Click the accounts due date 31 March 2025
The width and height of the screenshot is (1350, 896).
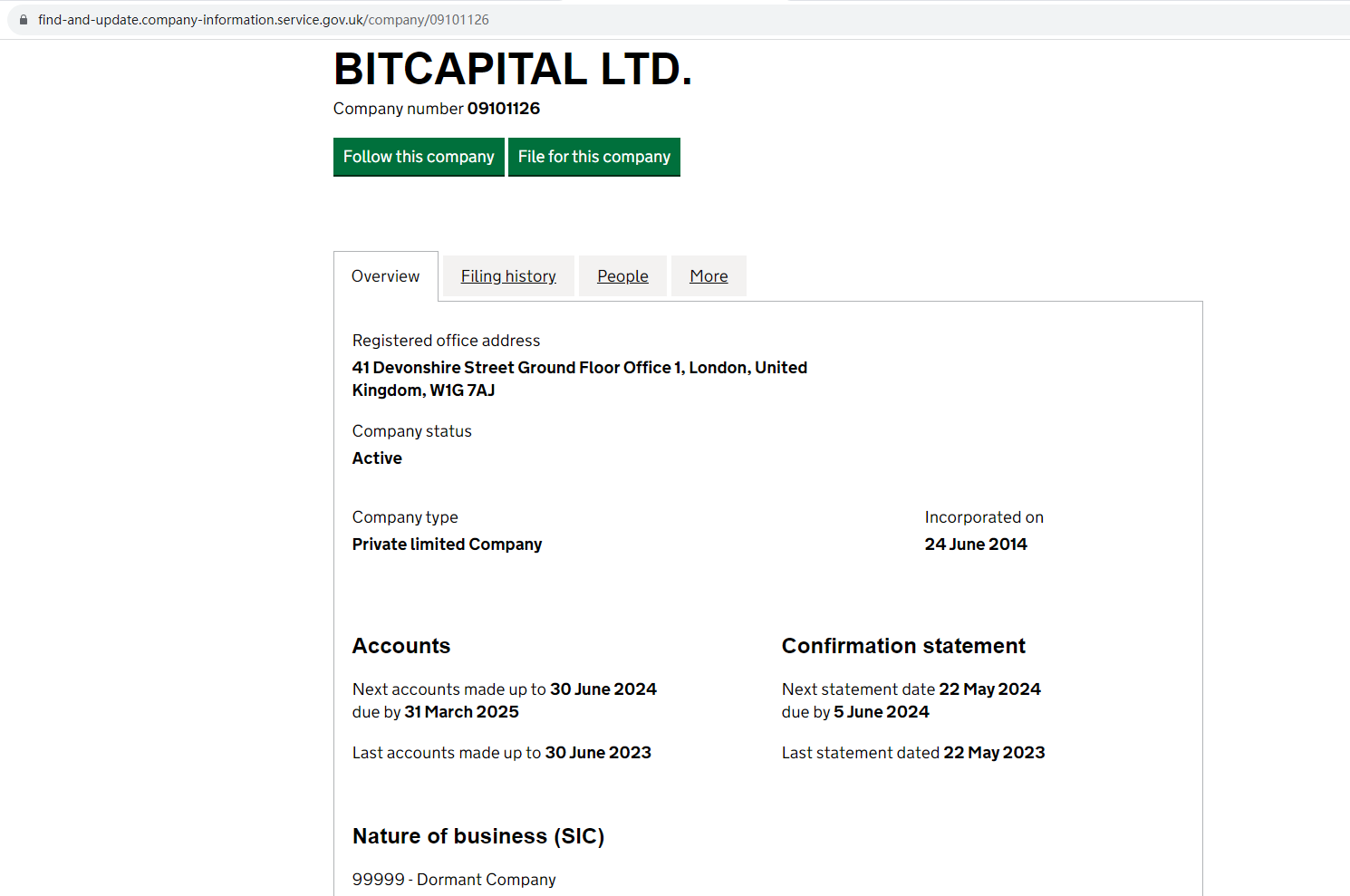tap(461, 712)
